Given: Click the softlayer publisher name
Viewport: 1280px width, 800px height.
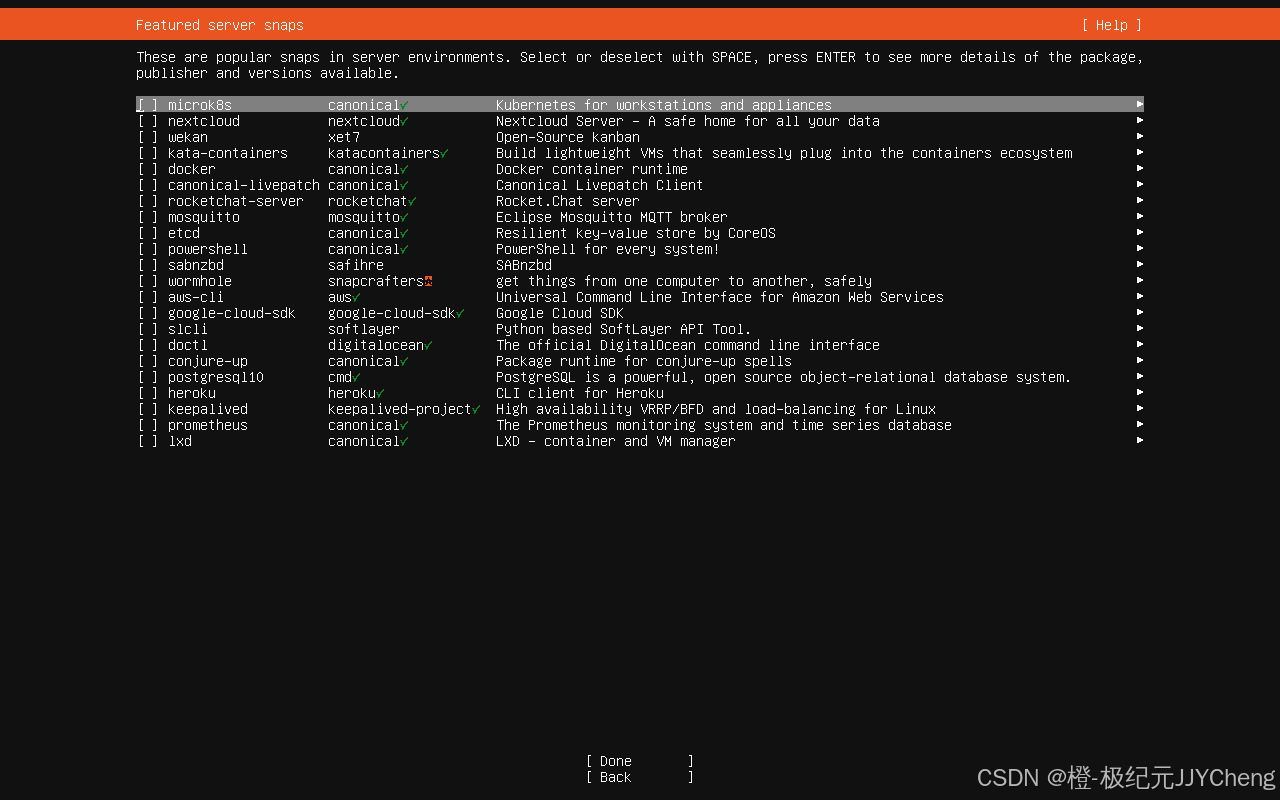Looking at the screenshot, I should coord(364,329).
